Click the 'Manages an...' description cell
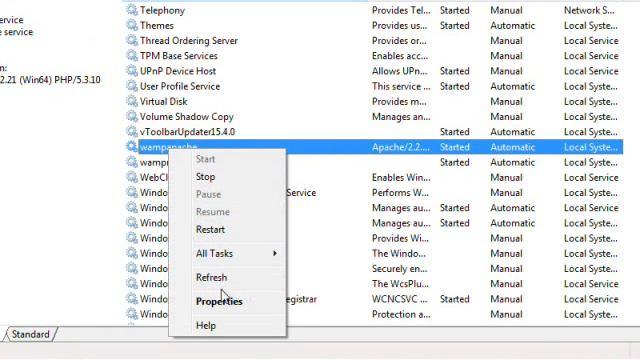This screenshot has height=360, width=640. (401, 117)
